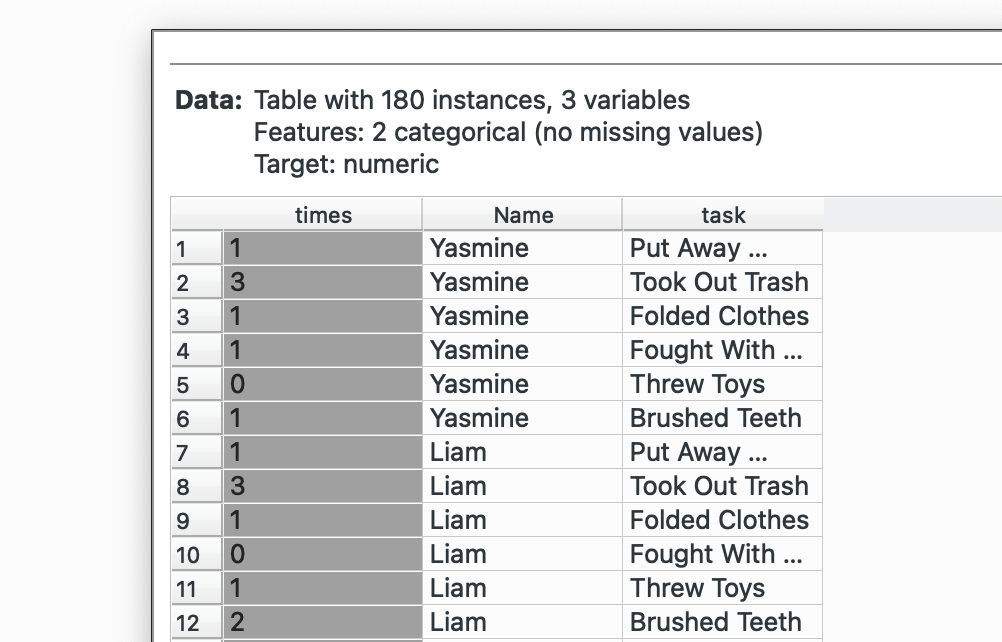Click the task column header
The height and width of the screenshot is (642, 1002).
[722, 215]
